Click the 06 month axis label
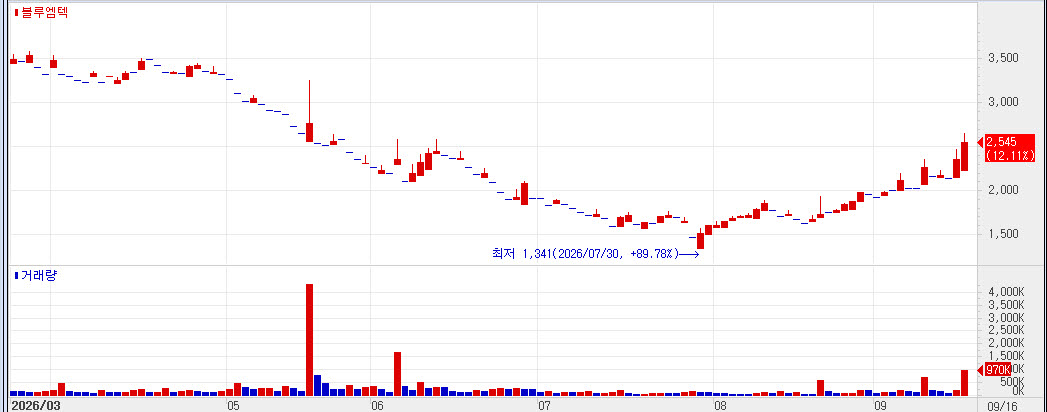Viewport: 1047px width, 412px height. (x=377, y=406)
